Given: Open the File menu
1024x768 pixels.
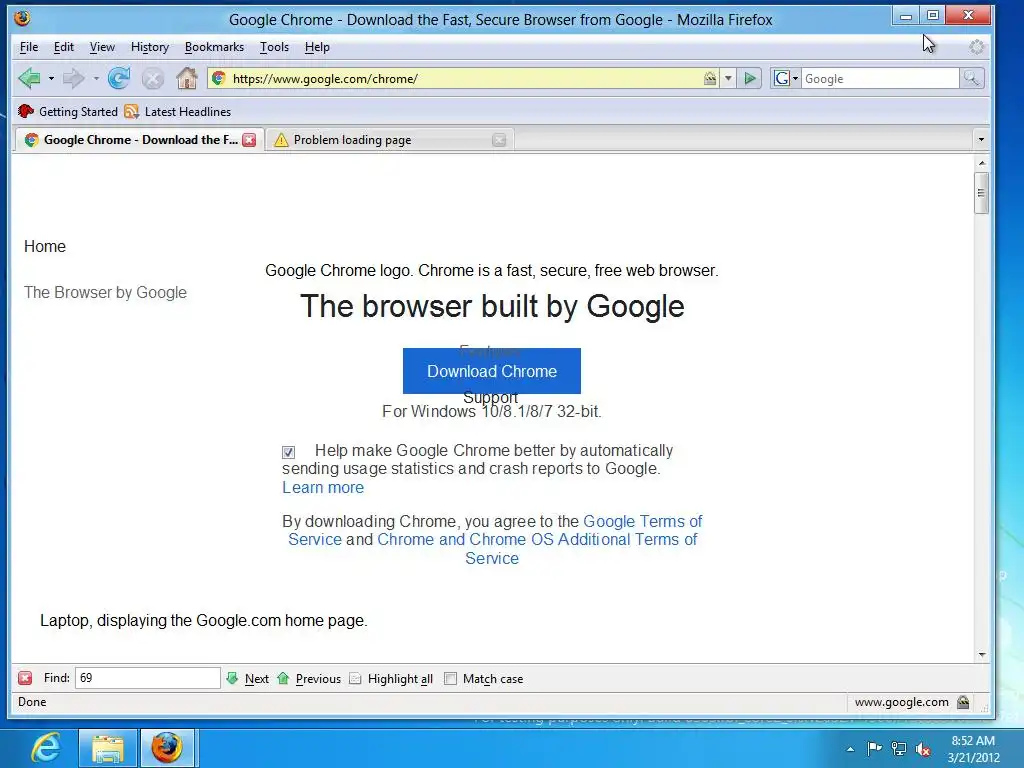Looking at the screenshot, I should click(29, 47).
